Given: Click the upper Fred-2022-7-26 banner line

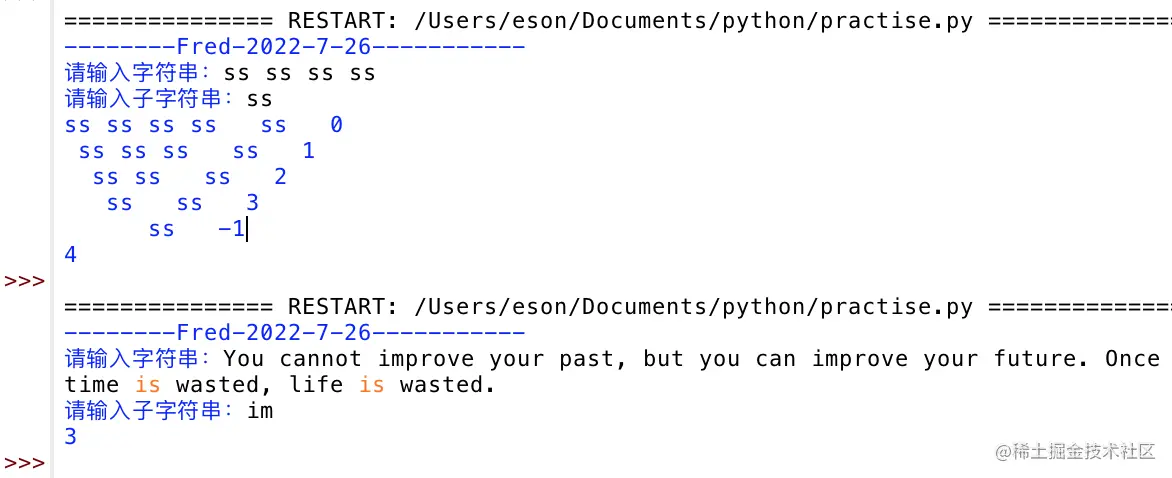Looking at the screenshot, I should click(x=295, y=47).
